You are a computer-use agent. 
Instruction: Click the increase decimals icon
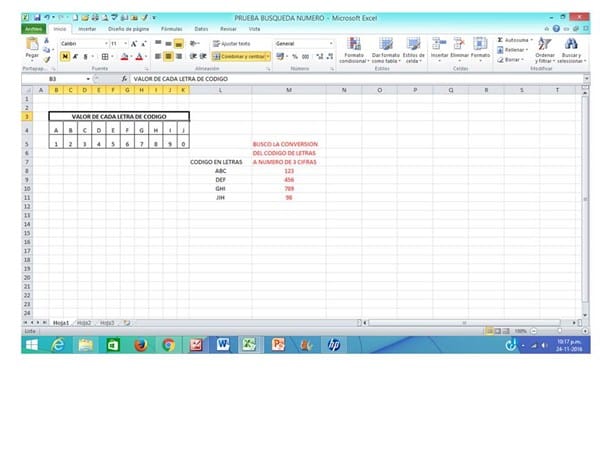point(320,57)
